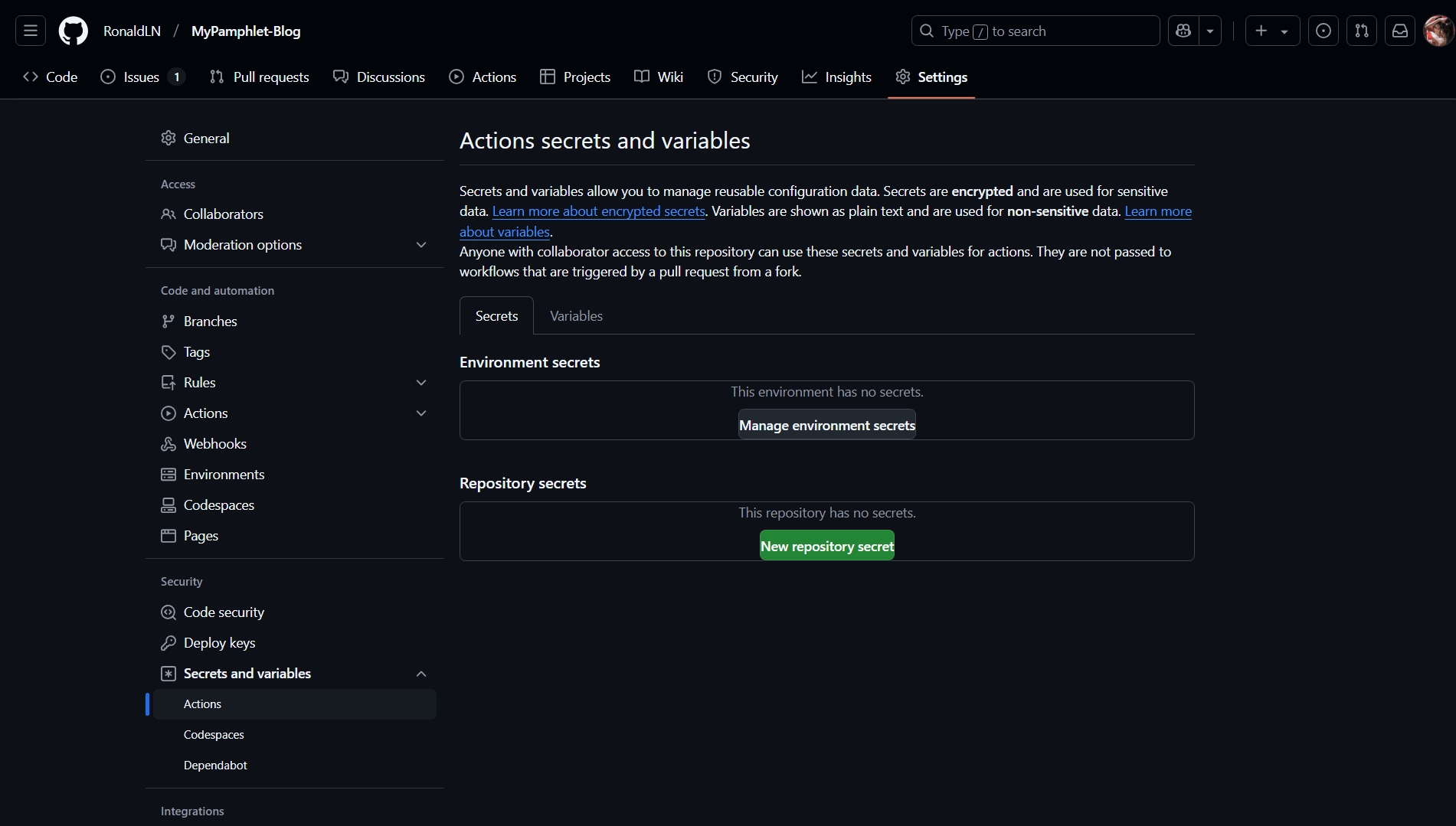Open the Copilot dropdown arrow
Viewport: 1456px width, 826px height.
pyautogui.click(x=1210, y=31)
